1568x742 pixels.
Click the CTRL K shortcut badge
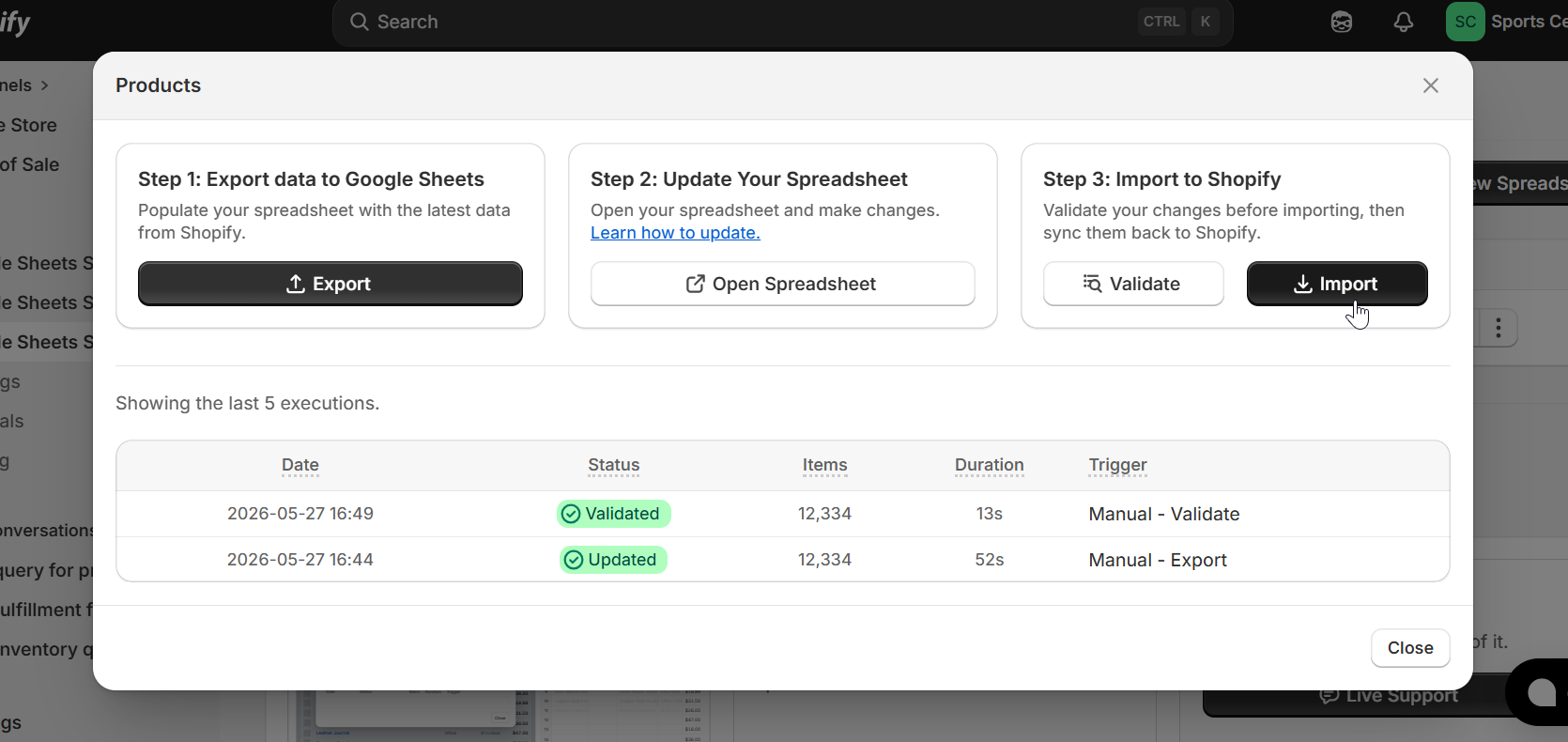(x=1178, y=22)
